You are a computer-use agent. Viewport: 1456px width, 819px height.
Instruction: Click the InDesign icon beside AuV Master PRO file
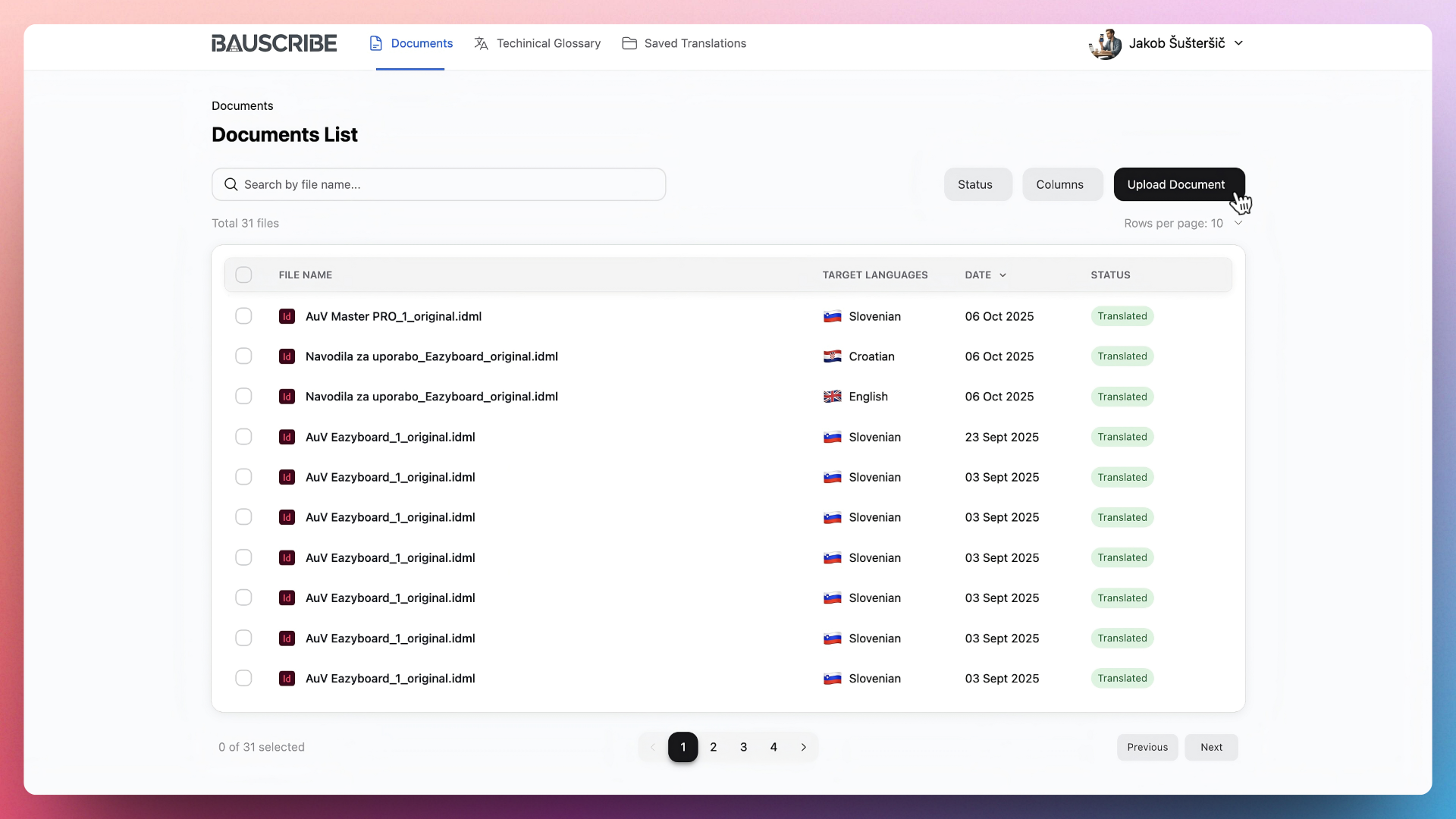click(x=287, y=316)
